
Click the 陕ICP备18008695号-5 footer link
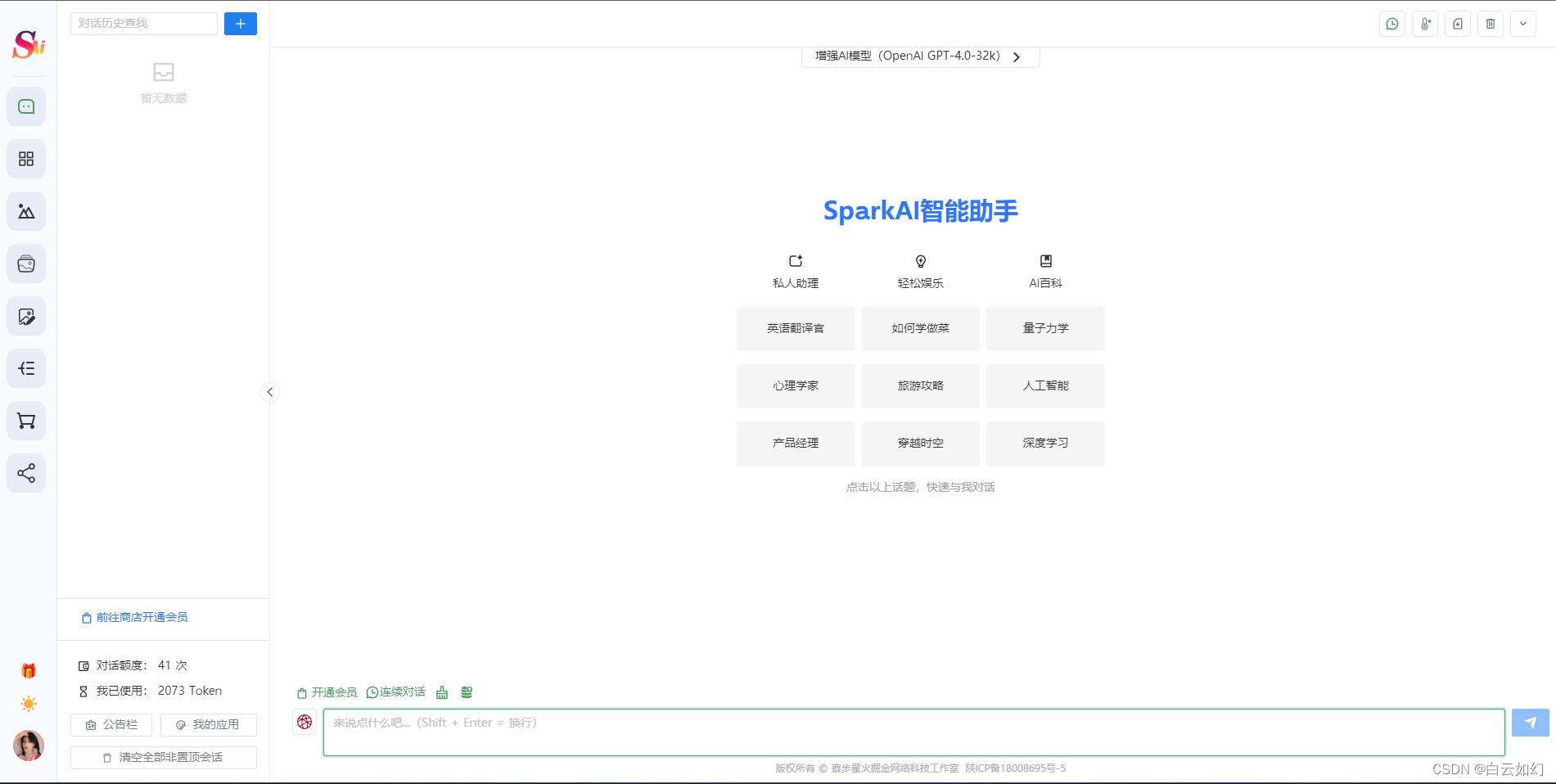click(x=1016, y=768)
